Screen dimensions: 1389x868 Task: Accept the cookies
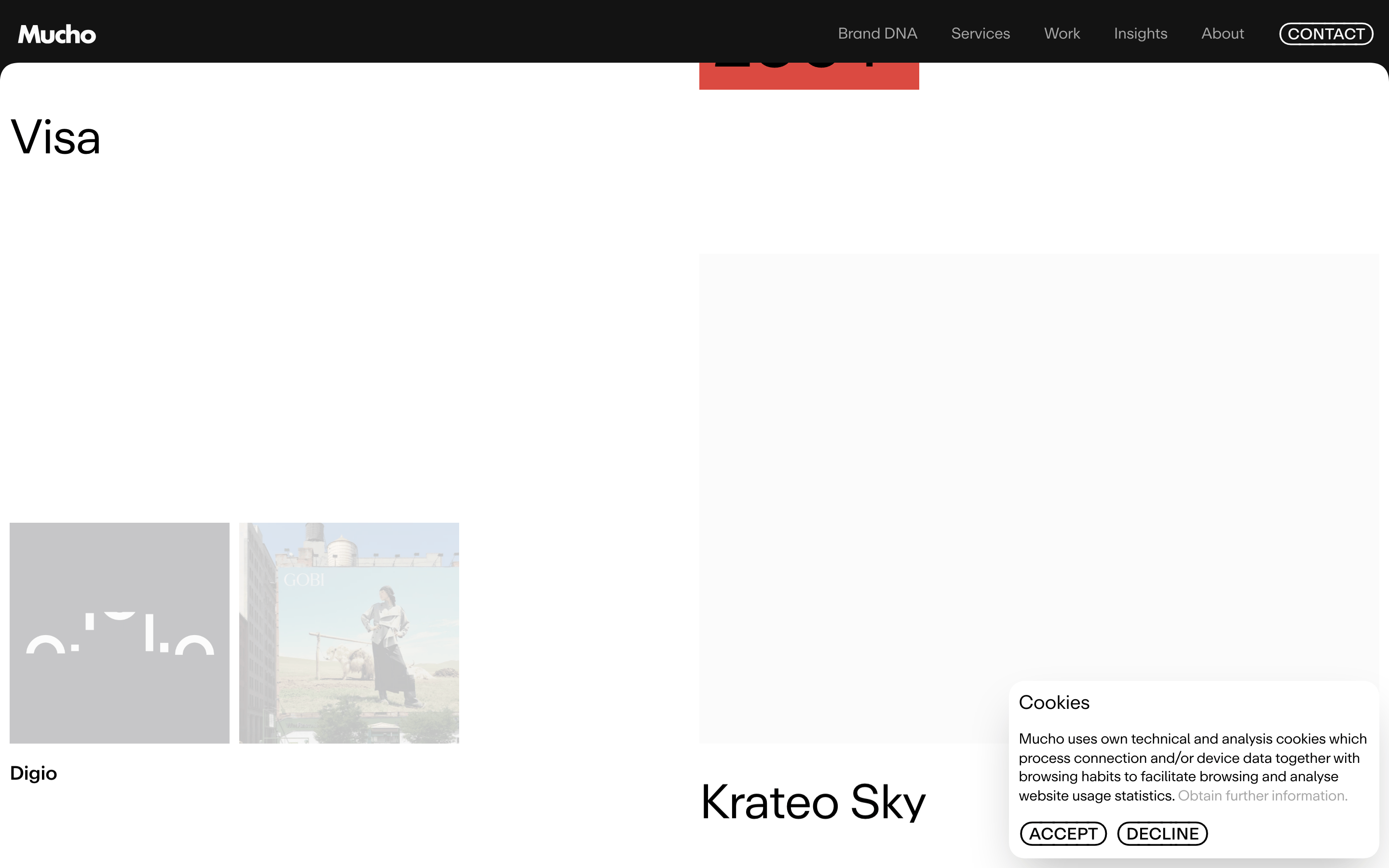(1063, 834)
